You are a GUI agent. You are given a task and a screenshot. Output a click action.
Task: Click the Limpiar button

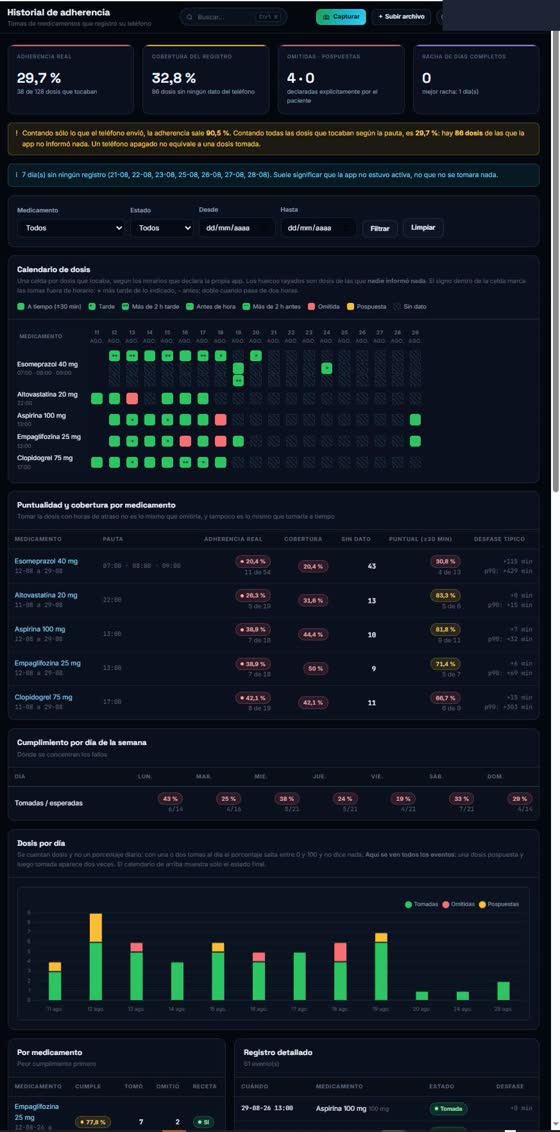pos(423,227)
